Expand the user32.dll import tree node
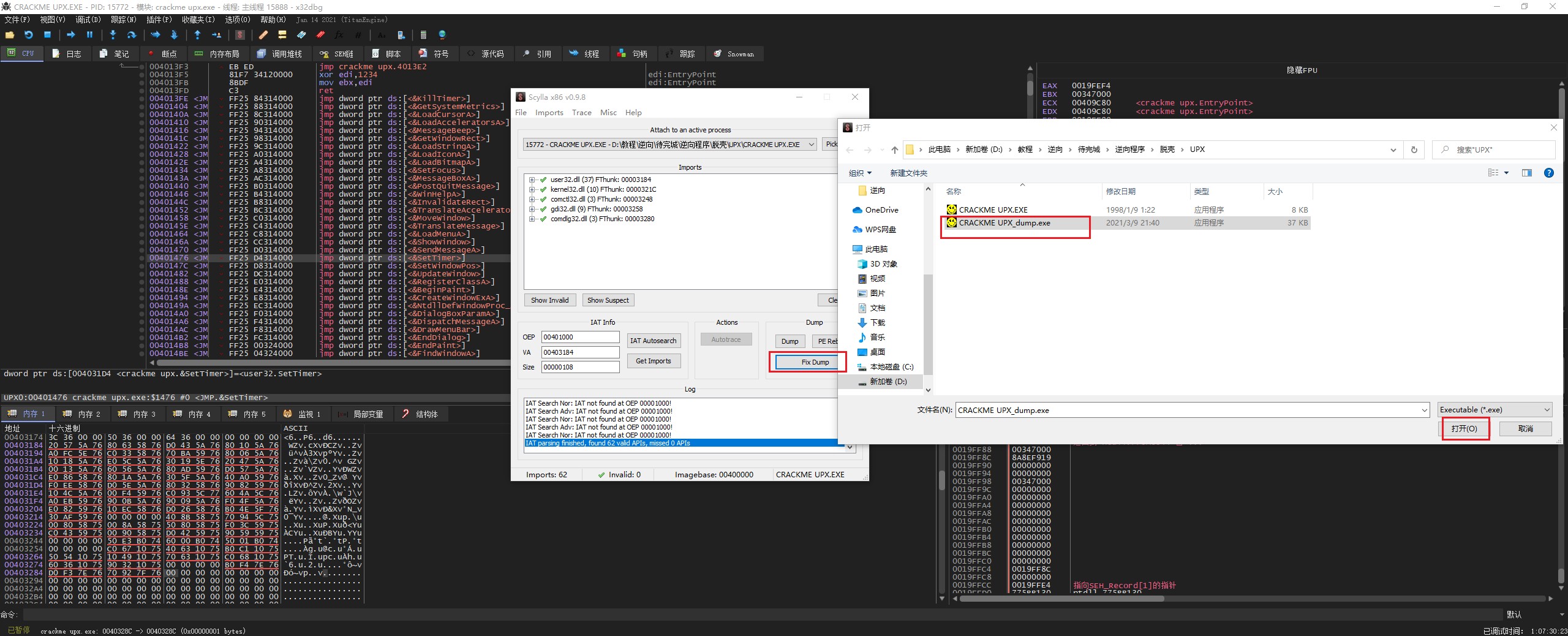 (x=532, y=180)
